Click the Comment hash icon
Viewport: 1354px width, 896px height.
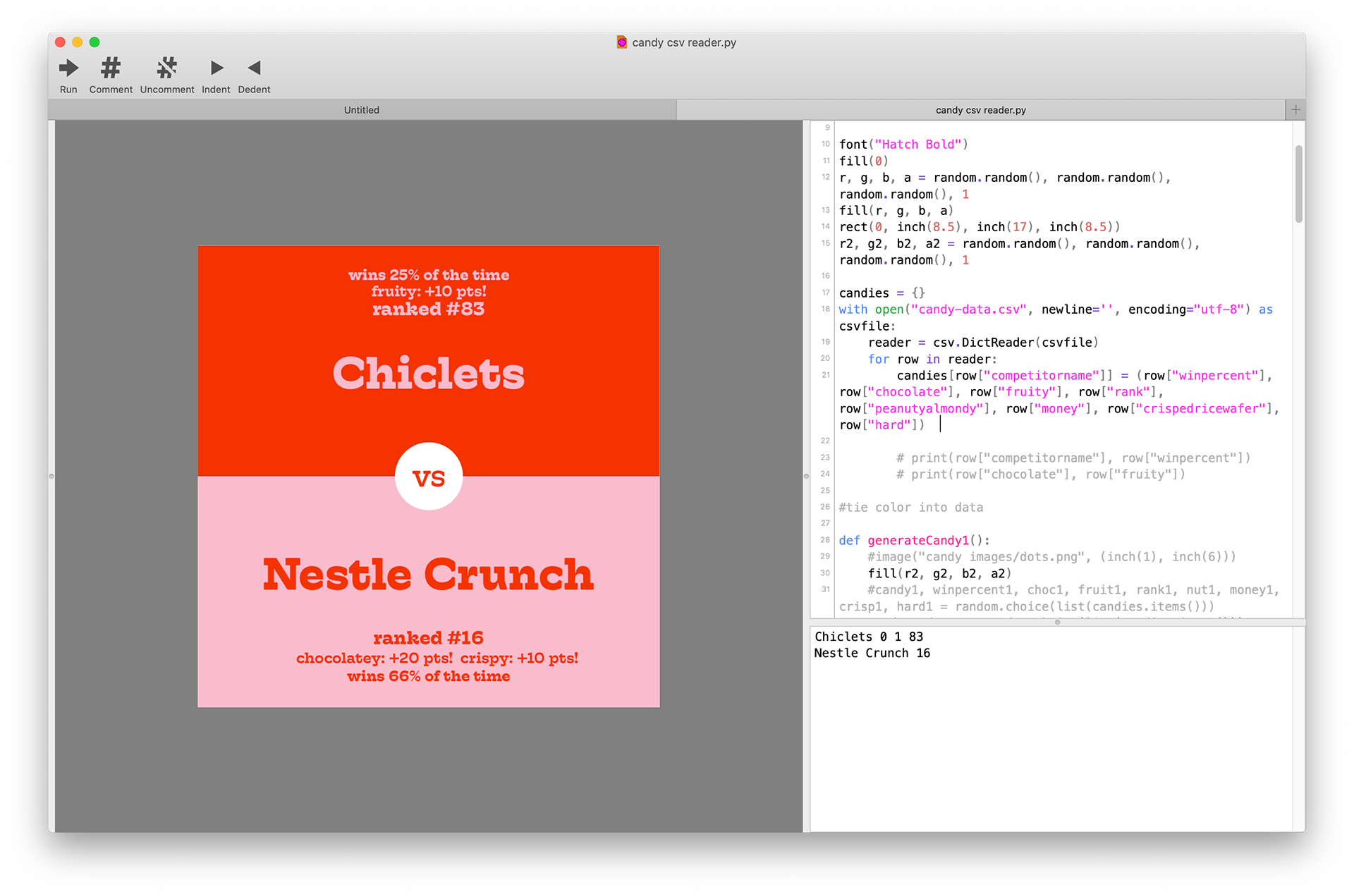pyautogui.click(x=111, y=68)
